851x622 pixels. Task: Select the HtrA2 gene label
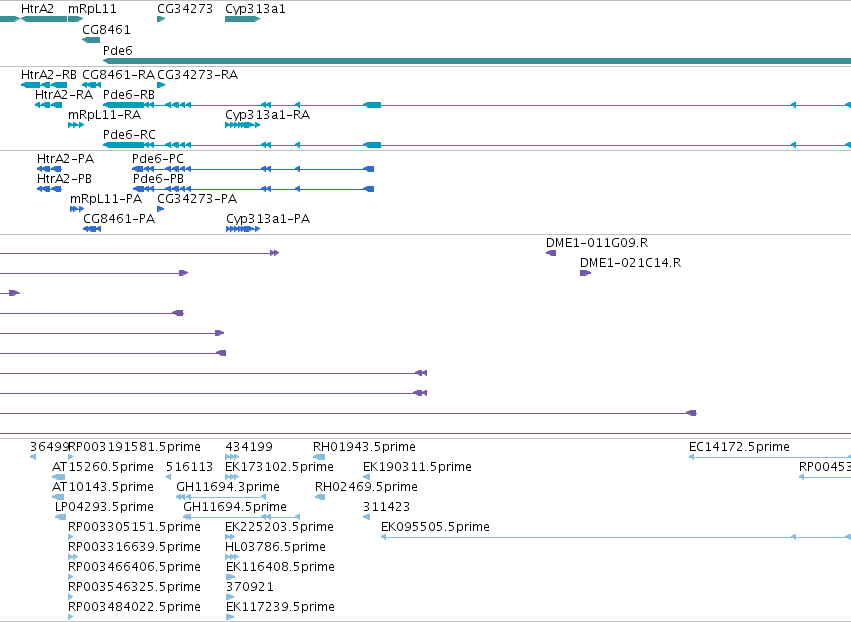tap(37, 9)
